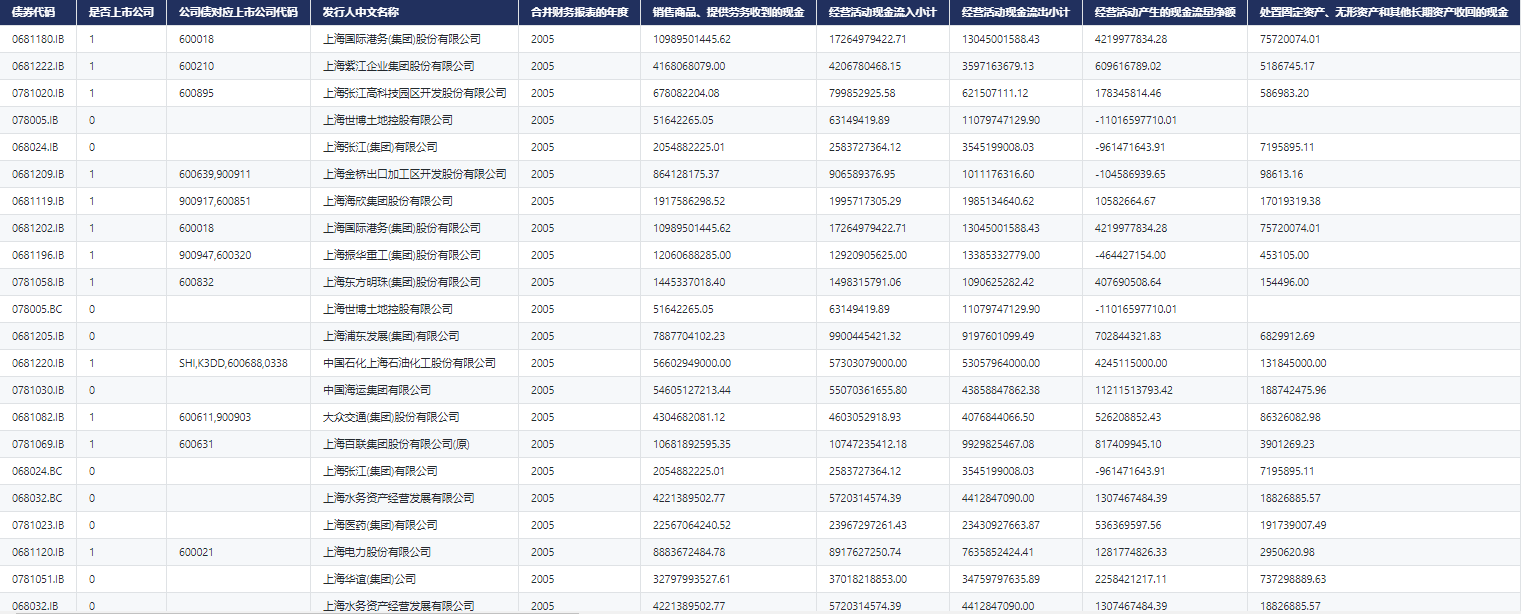
Task: Select the 公司债对应上市公司代码 column header
Action: click(x=238, y=13)
